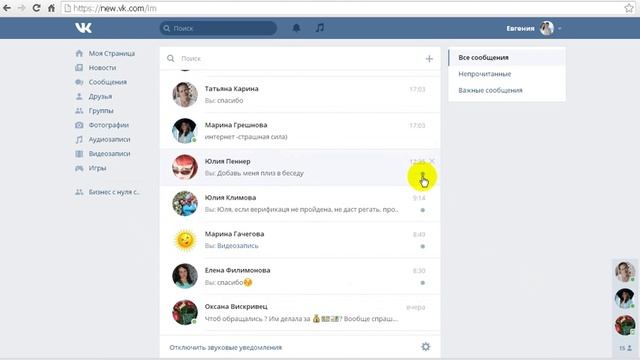Go to Новости in the sidebar
The height and width of the screenshot is (360, 640).
click(x=102, y=68)
